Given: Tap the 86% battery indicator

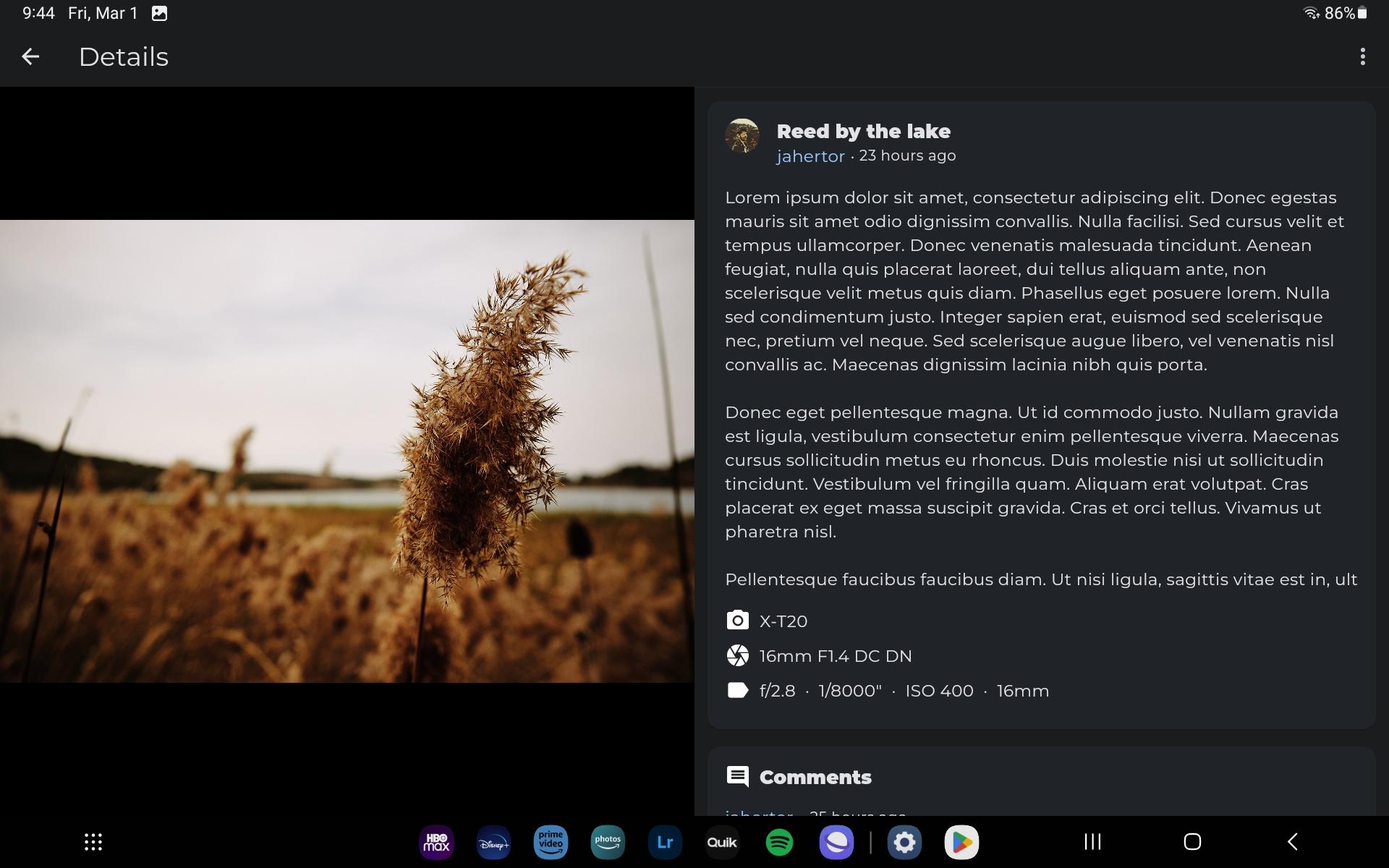Looking at the screenshot, I should point(1346,13).
